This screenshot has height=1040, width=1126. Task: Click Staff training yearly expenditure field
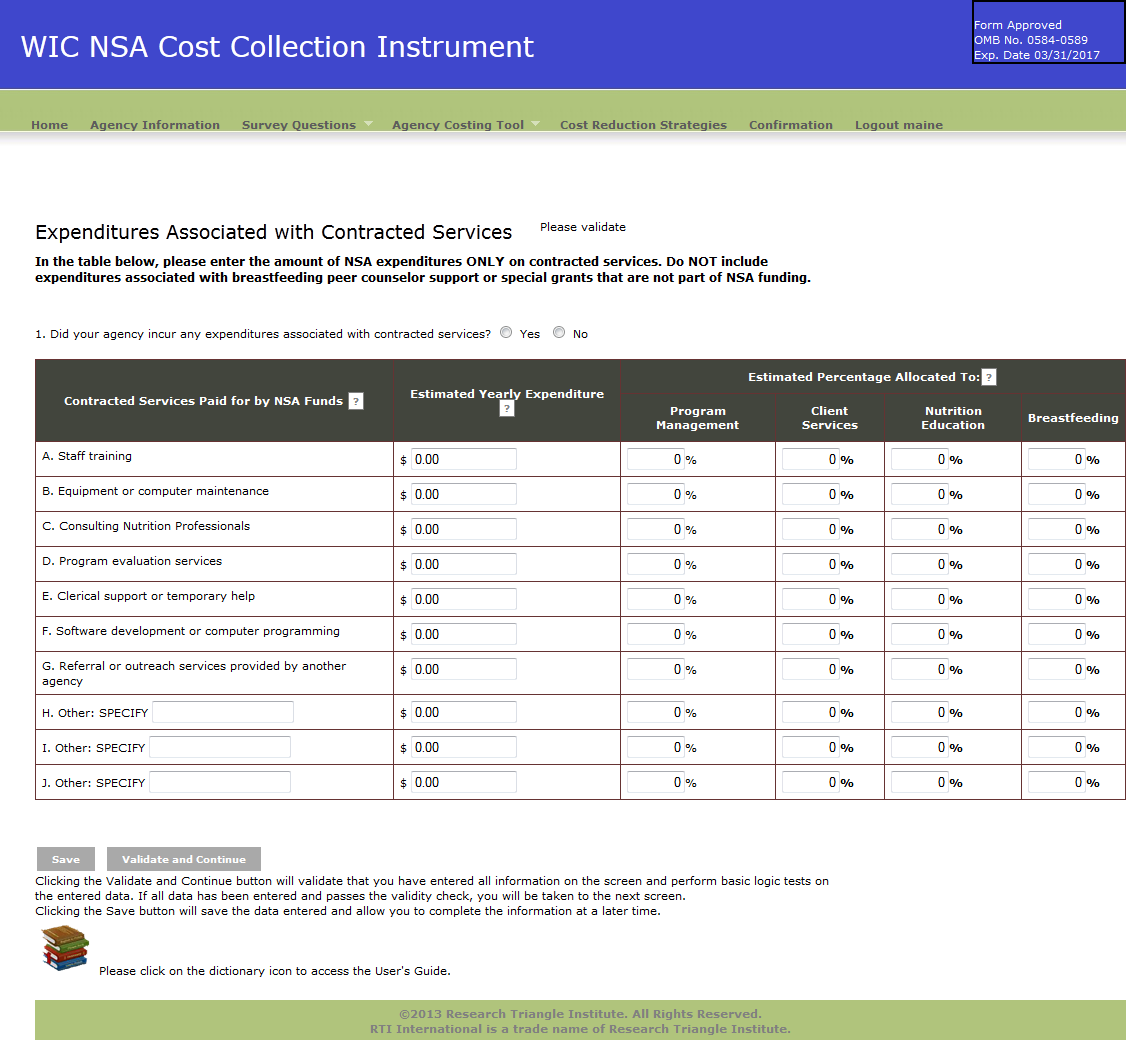click(x=463, y=459)
